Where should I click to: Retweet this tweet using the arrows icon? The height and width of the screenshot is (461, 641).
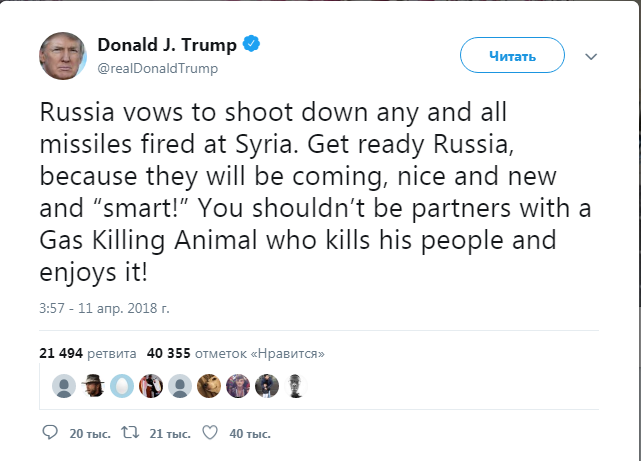pos(129,434)
